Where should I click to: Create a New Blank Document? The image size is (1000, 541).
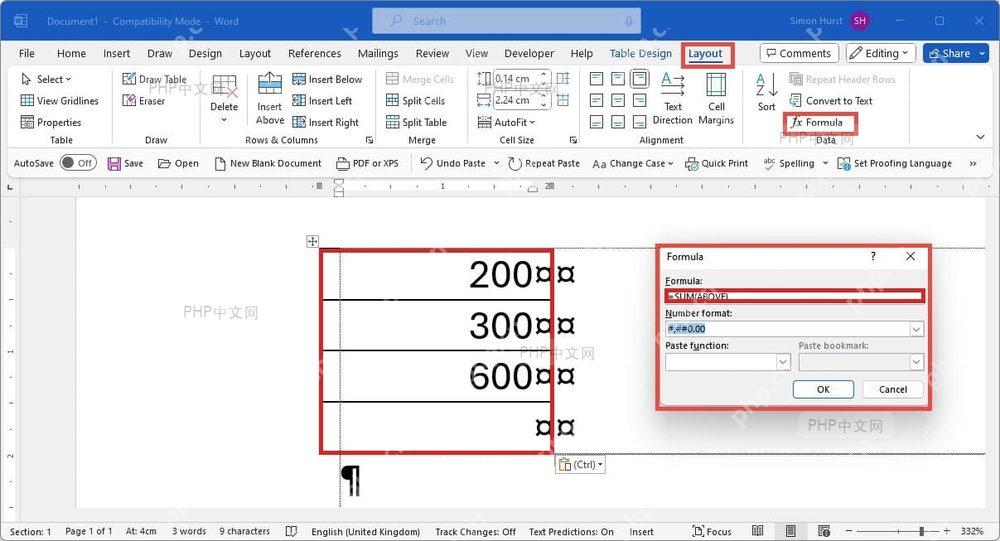(268, 163)
